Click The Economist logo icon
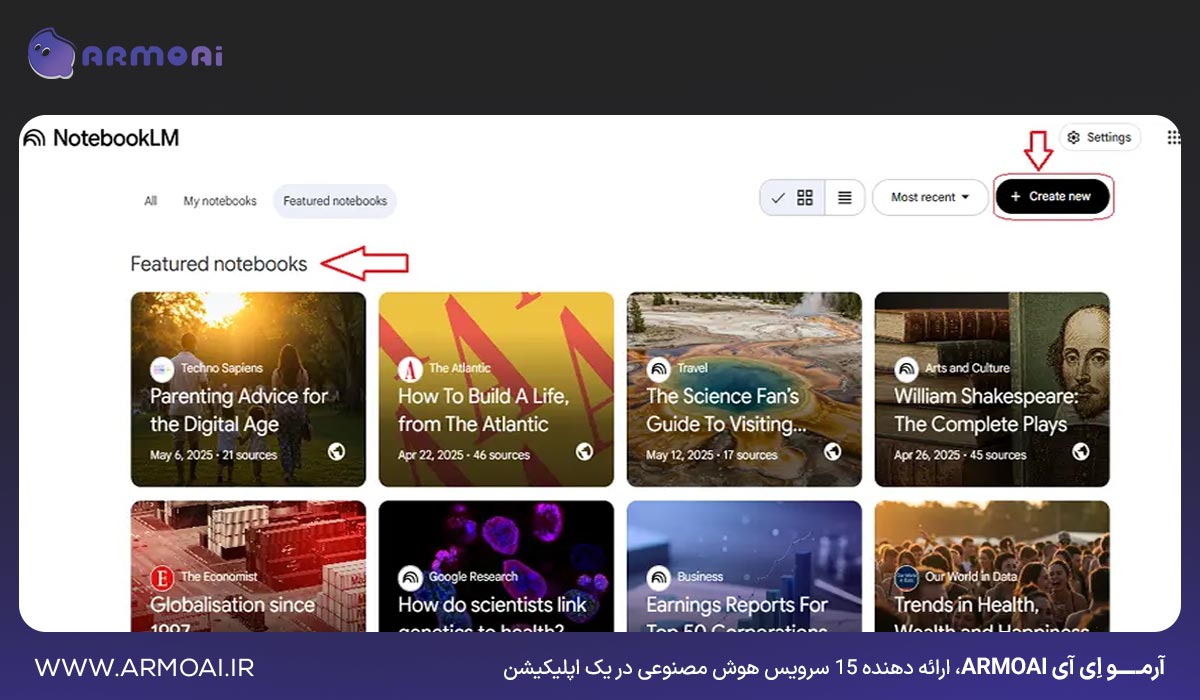 pos(164,576)
